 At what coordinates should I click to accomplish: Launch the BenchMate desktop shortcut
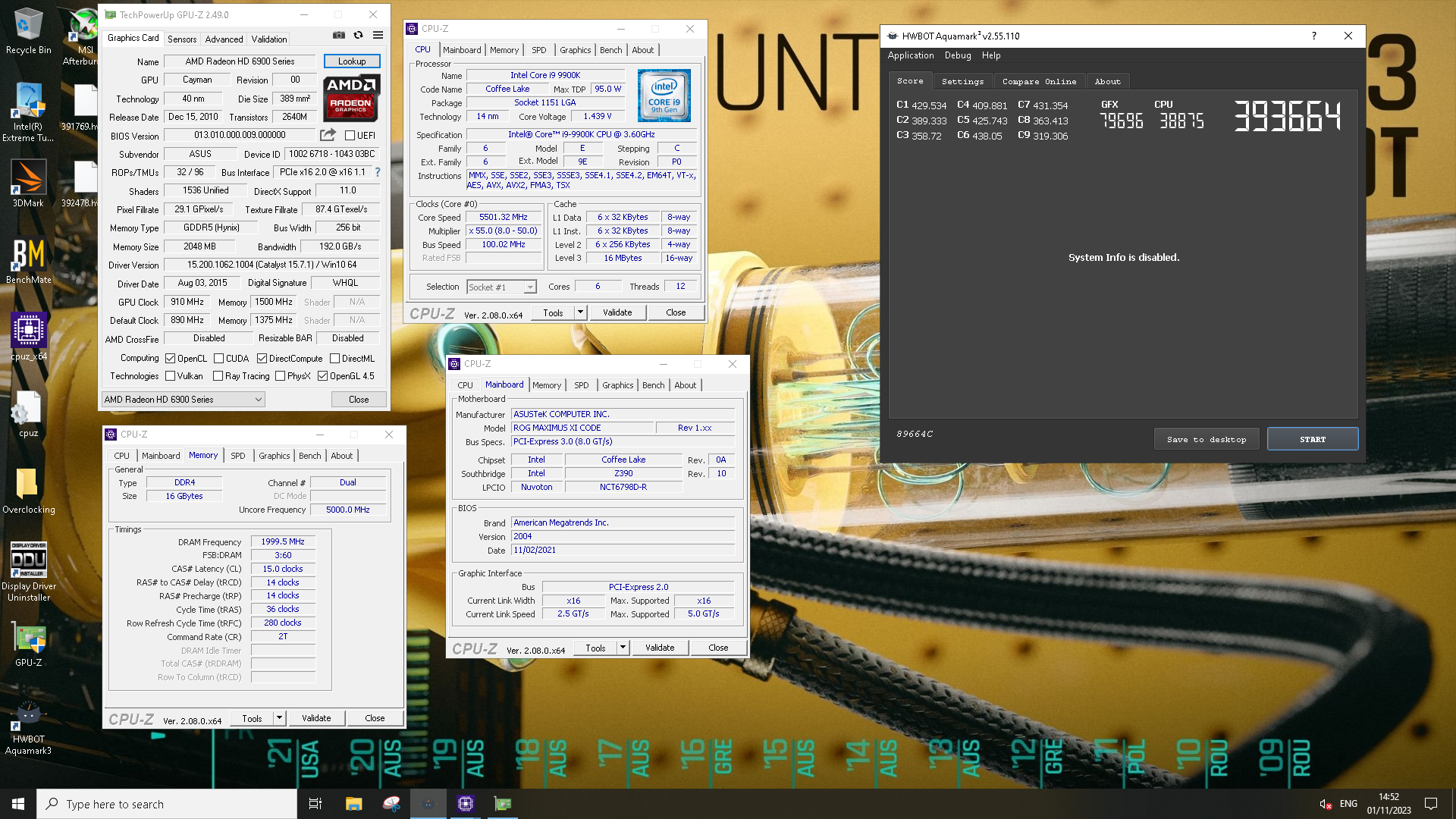[x=28, y=260]
